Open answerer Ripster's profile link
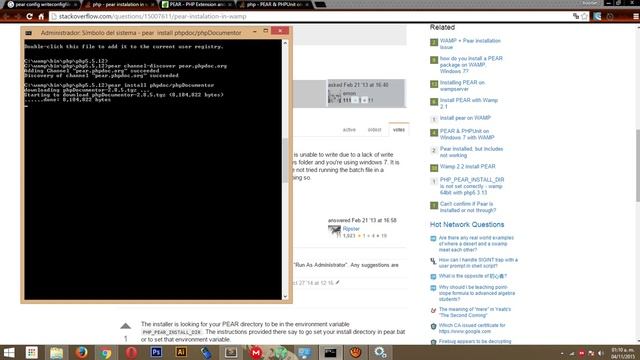640x360 pixels. [x=351, y=229]
